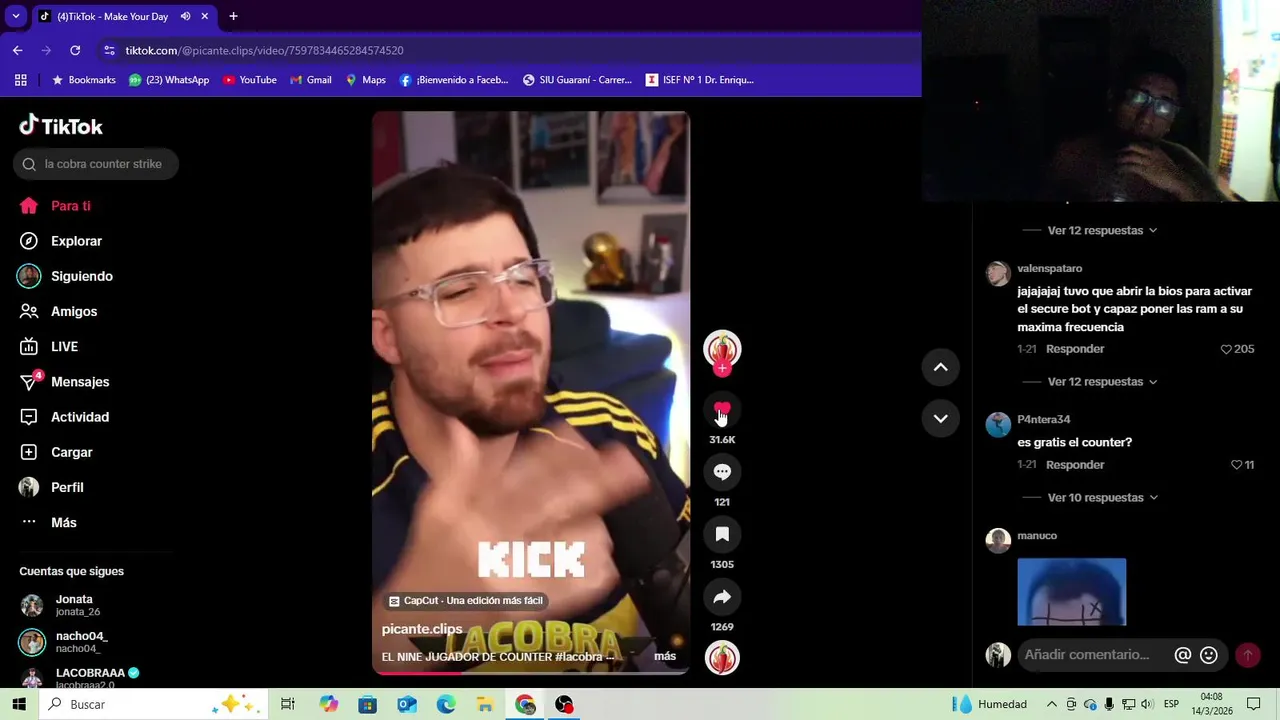
Task: Expand Ver 12 respuestas above valenspataro
Action: [x=1102, y=230]
